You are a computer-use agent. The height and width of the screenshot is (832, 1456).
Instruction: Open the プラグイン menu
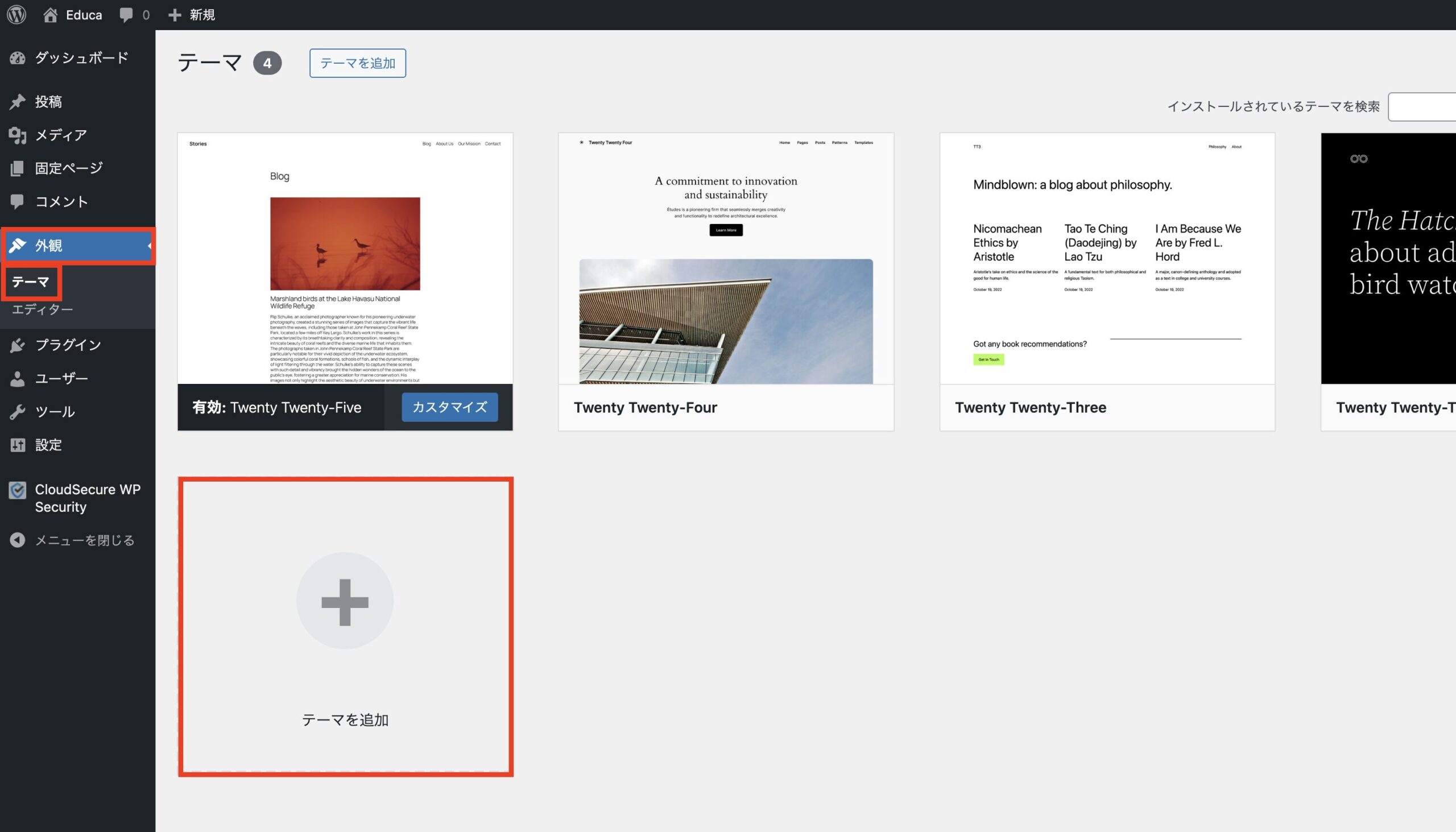tap(68, 345)
